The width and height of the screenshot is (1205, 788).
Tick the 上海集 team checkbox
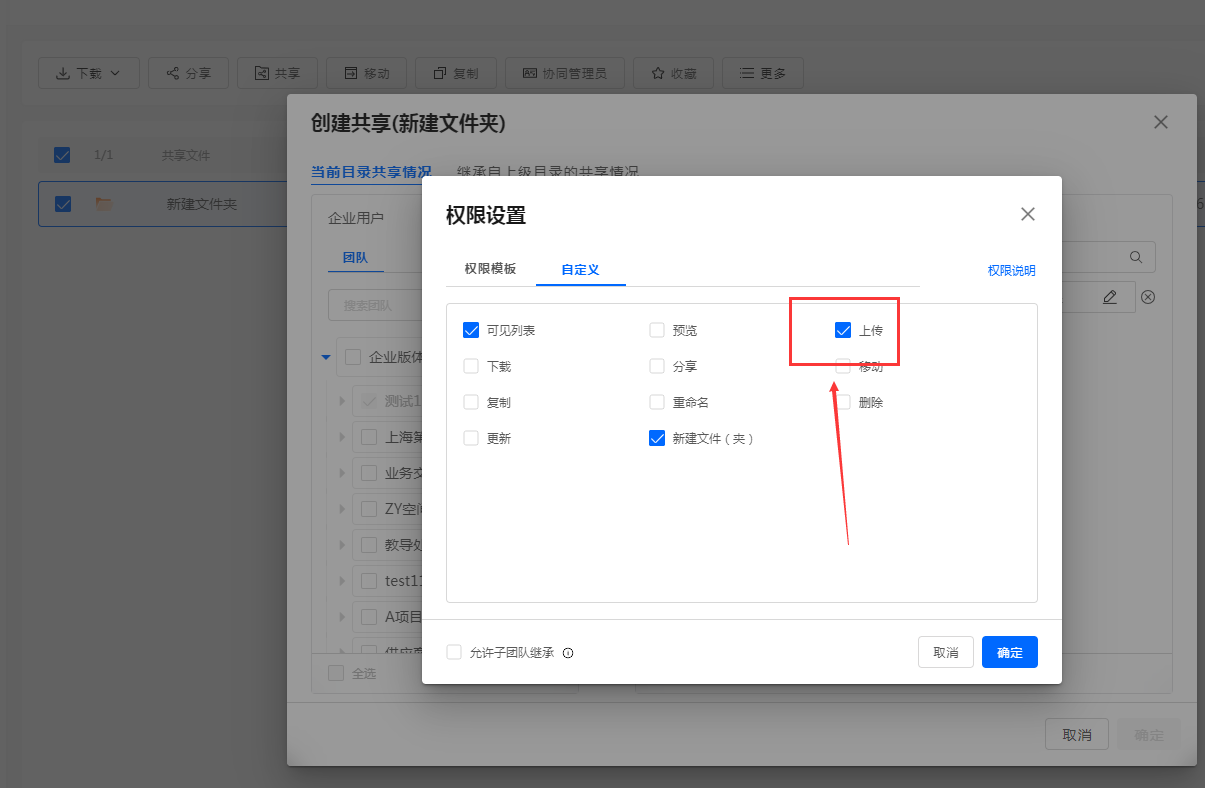coord(369,437)
